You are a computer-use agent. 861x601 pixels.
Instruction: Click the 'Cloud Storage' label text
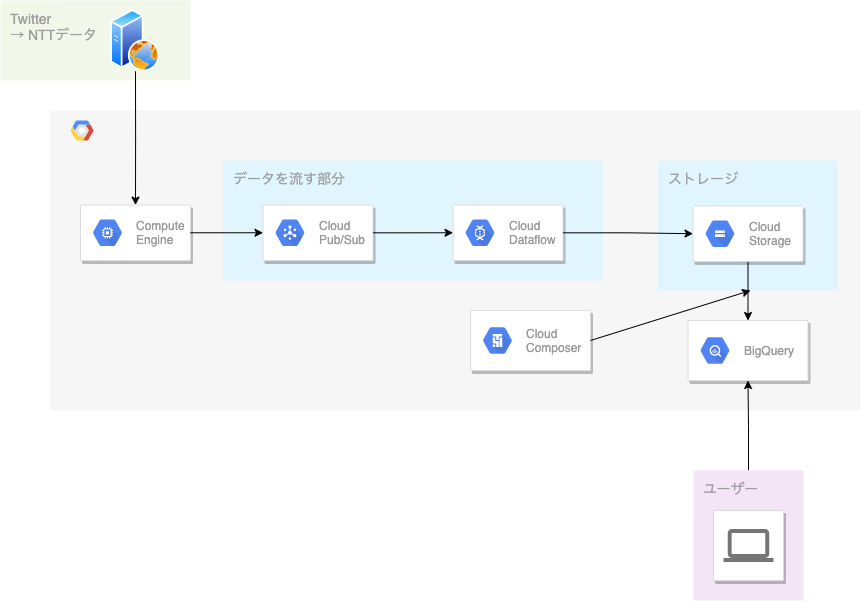point(770,234)
